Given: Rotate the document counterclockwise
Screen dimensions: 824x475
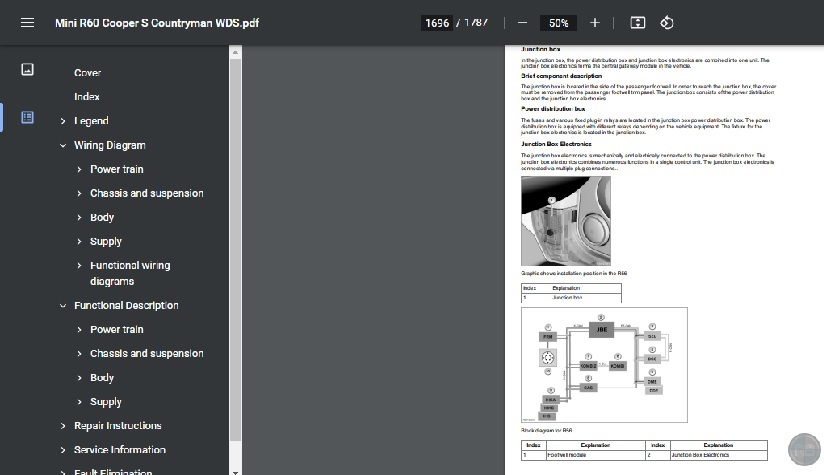Looking at the screenshot, I should pyautogui.click(x=667, y=23).
